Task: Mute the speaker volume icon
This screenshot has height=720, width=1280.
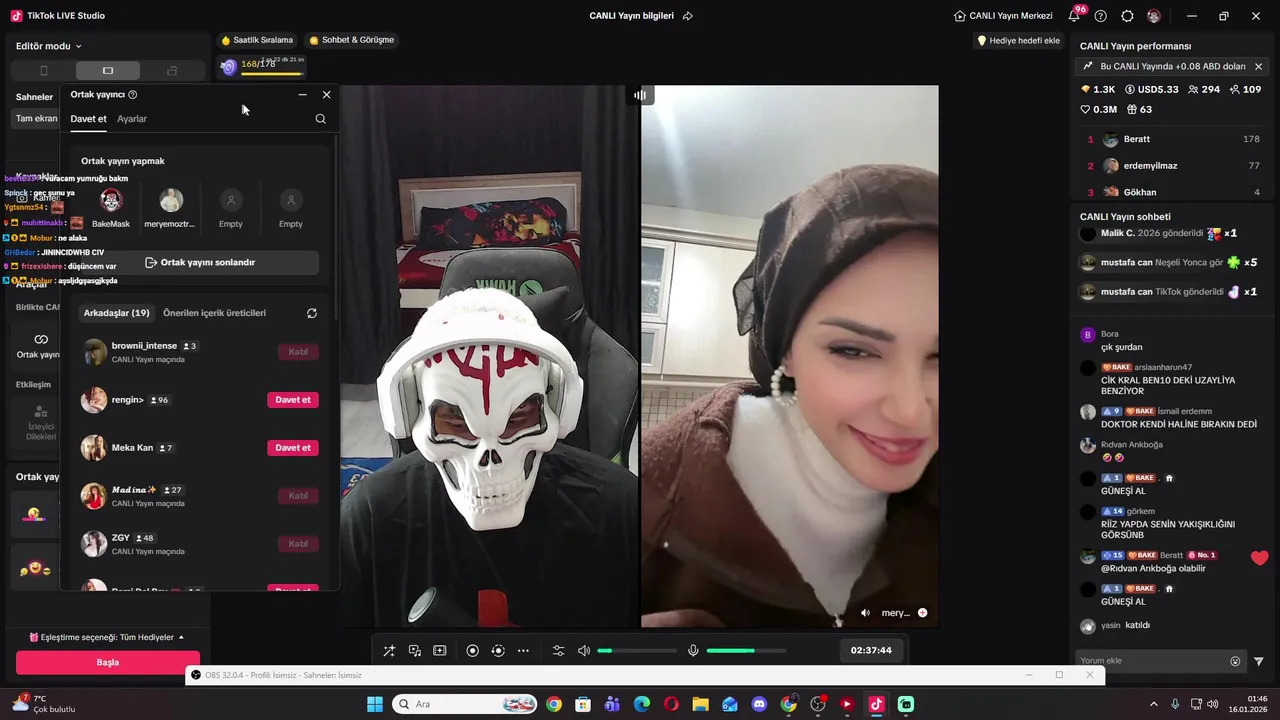Action: click(584, 650)
